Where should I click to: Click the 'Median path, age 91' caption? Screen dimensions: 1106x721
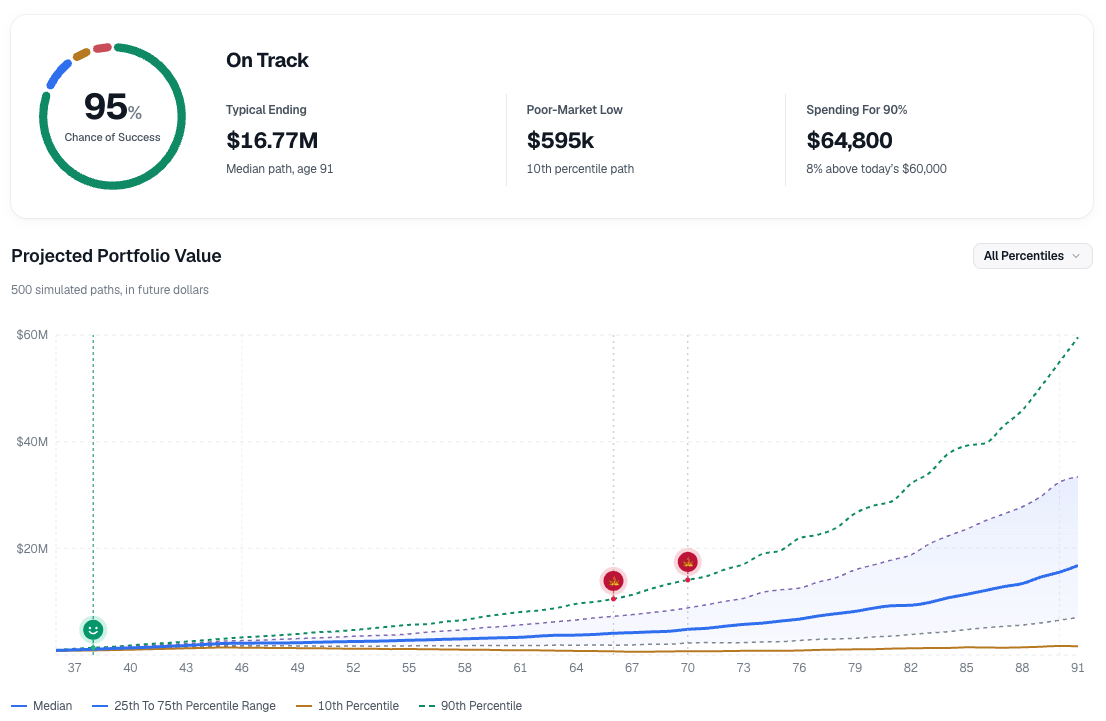point(279,169)
